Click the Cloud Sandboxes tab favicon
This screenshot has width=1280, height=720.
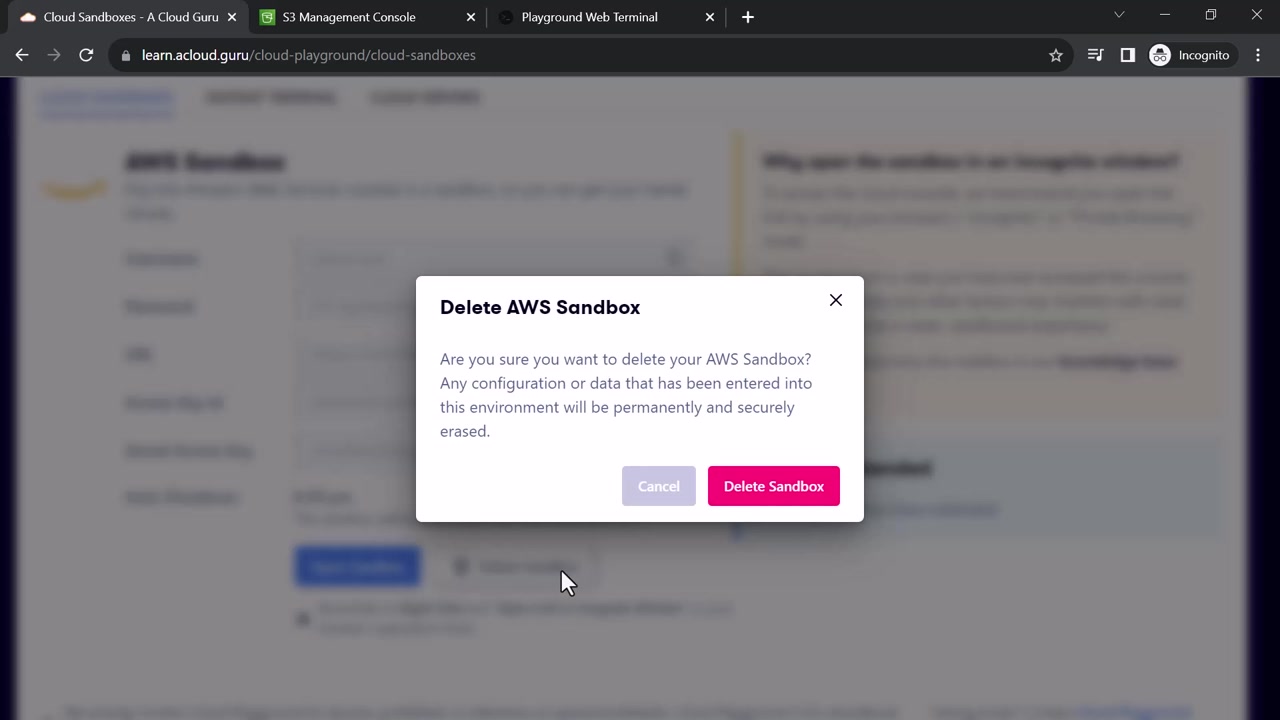click(28, 17)
